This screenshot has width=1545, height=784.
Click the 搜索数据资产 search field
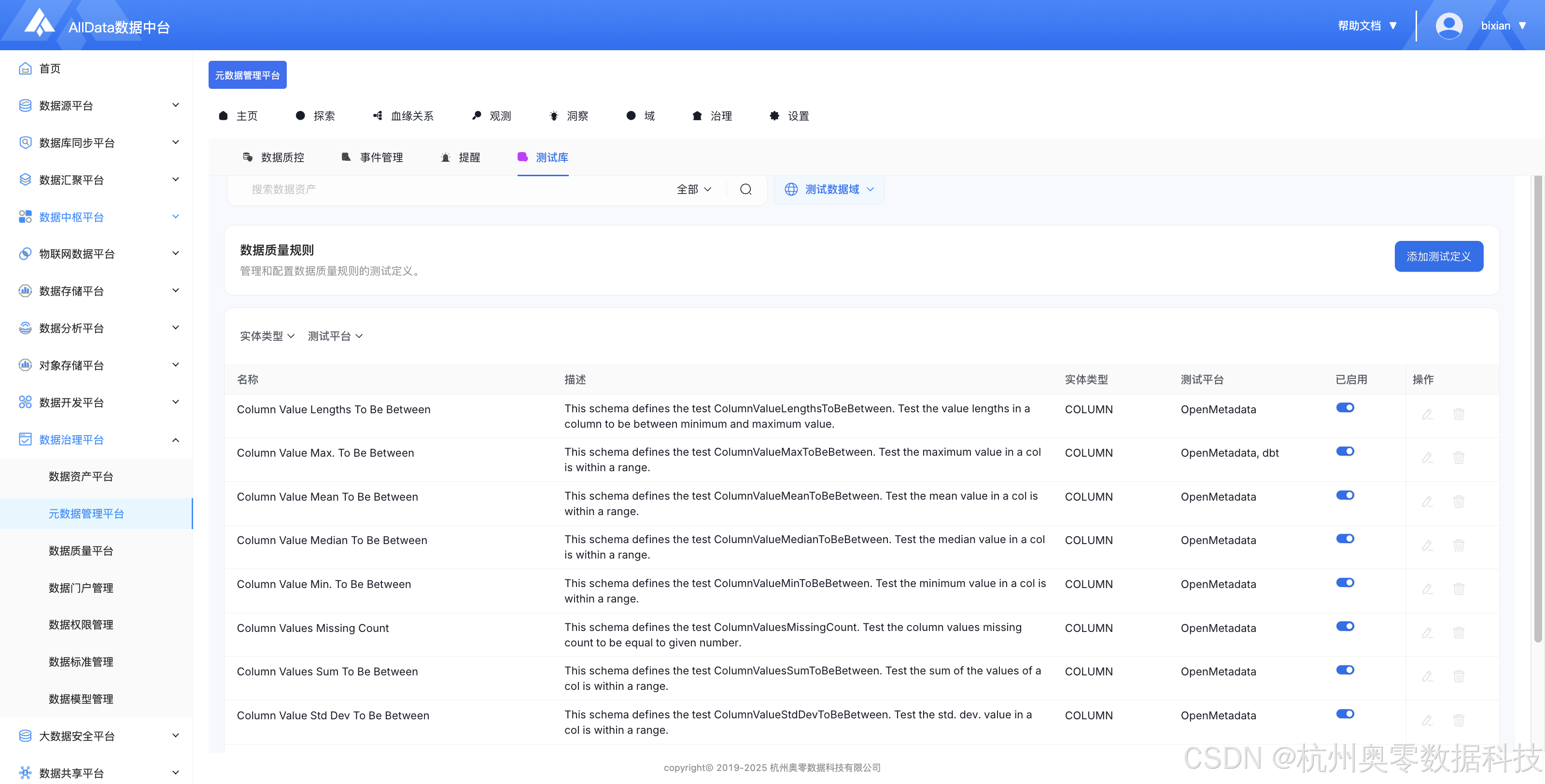click(450, 190)
